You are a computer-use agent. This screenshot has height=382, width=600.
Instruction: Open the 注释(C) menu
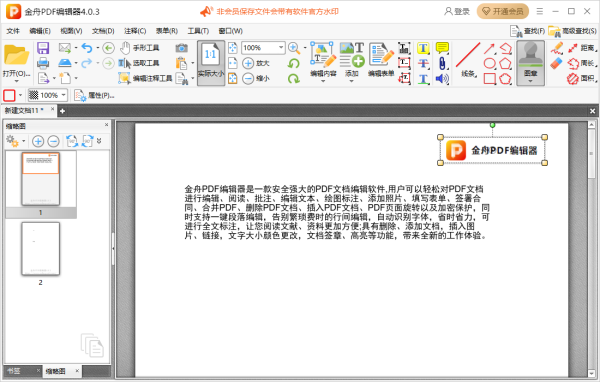coord(135,31)
